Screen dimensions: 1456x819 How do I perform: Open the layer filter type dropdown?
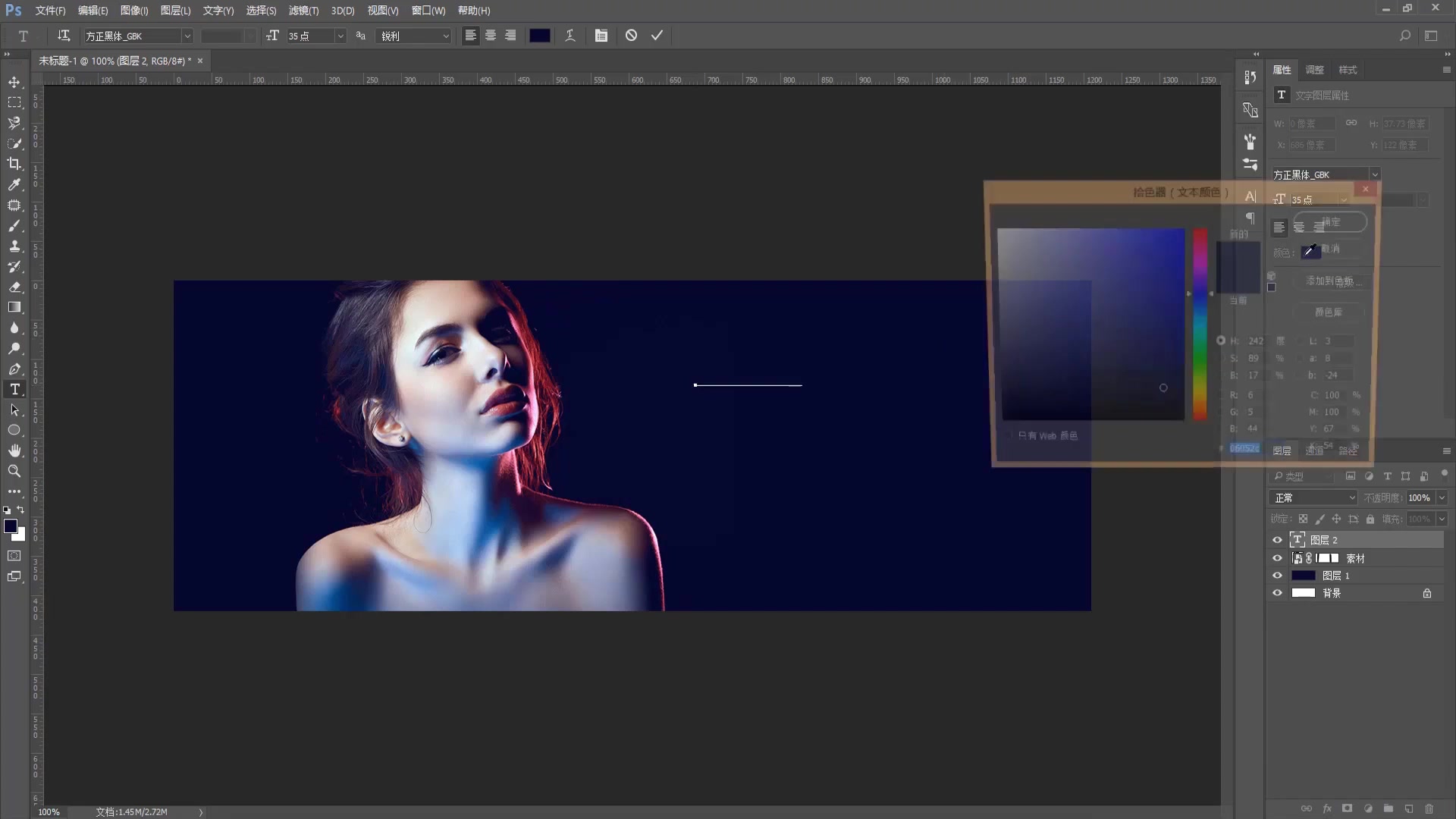point(1302,476)
